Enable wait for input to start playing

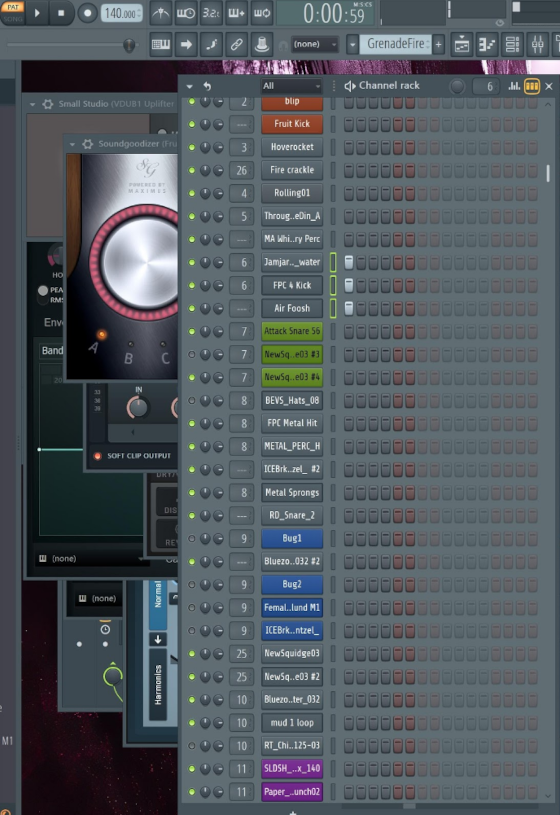(186, 13)
